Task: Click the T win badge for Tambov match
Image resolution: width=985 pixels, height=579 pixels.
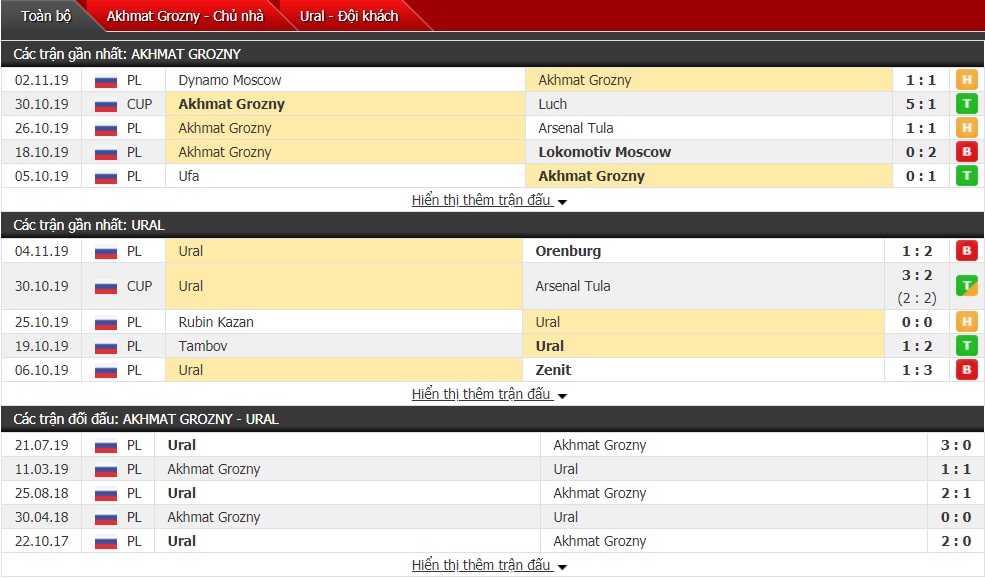Action: [x=966, y=346]
